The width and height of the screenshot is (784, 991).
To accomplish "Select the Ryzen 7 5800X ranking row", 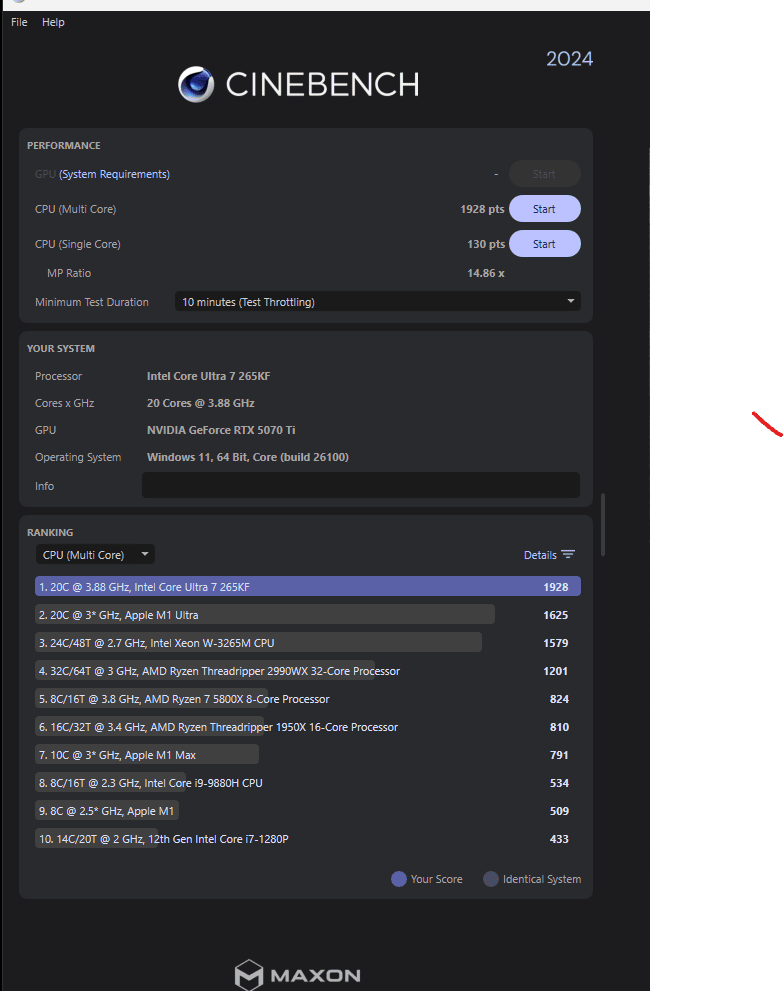I will (x=308, y=698).
